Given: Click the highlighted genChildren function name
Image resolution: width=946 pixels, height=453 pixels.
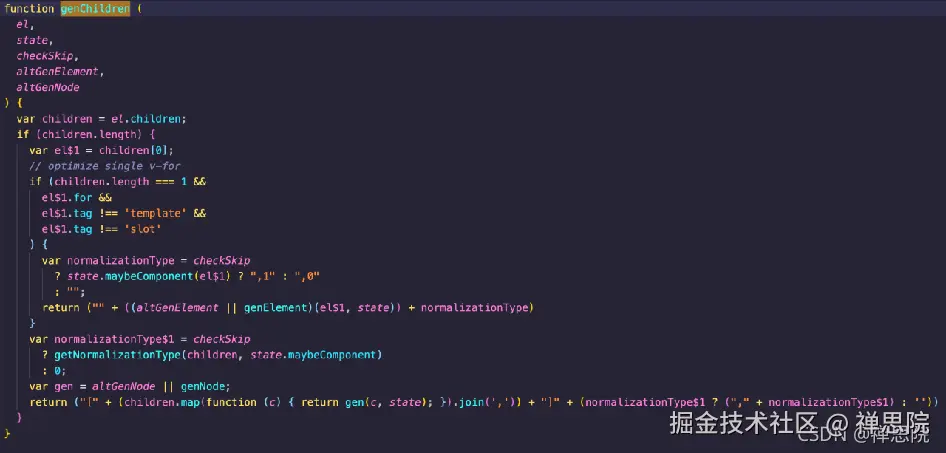Looking at the screenshot, I should [x=95, y=8].
